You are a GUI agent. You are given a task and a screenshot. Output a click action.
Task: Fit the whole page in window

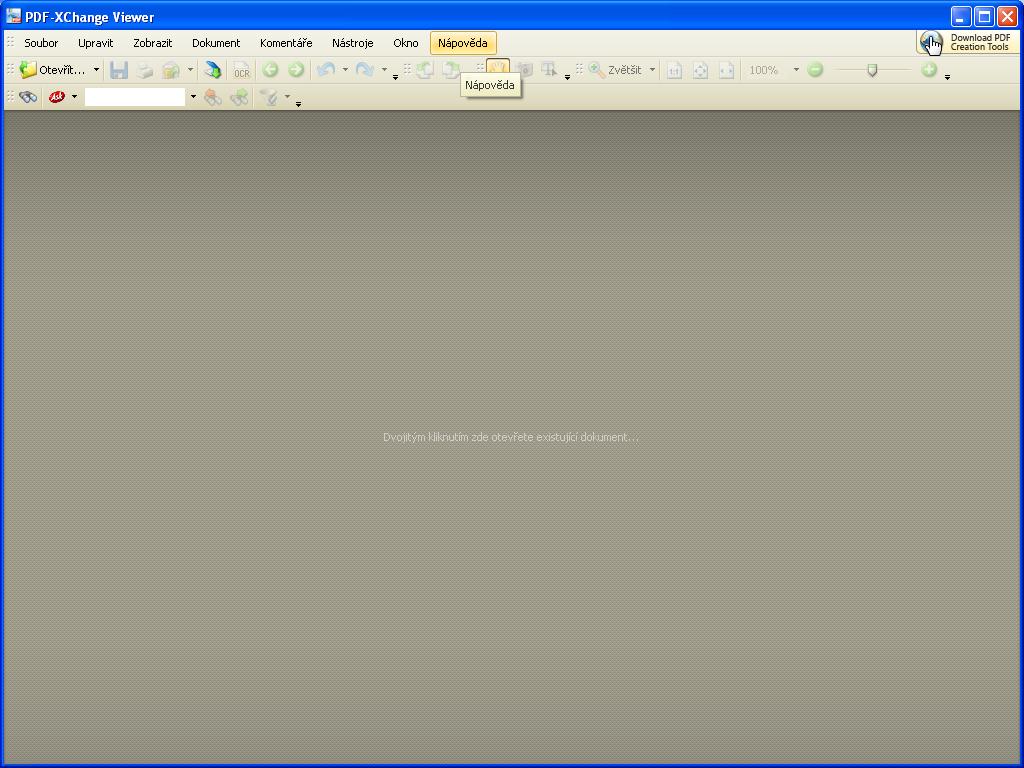(x=700, y=70)
